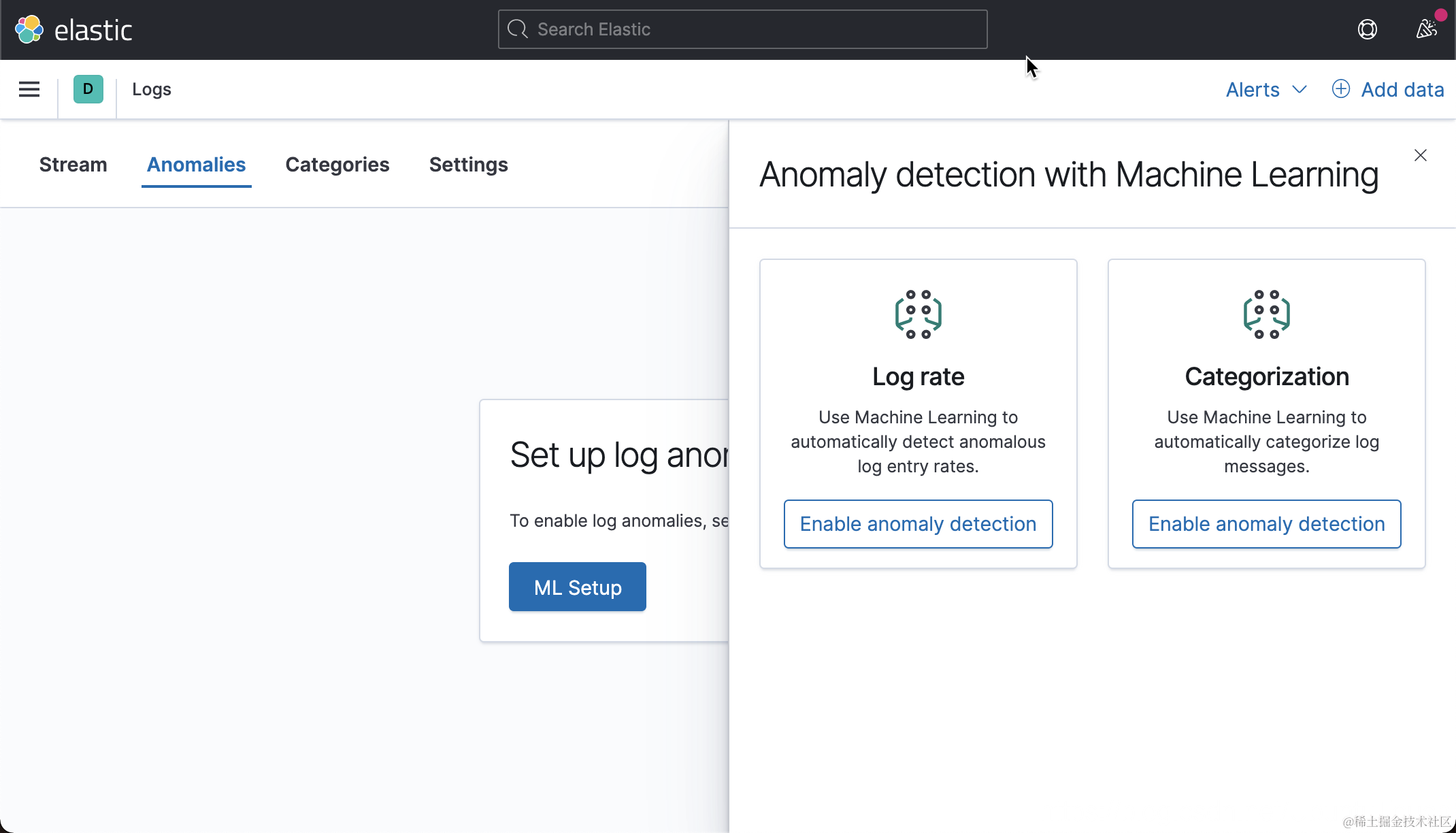The width and height of the screenshot is (1456, 833).
Task: Open the Categories tab
Action: 337,165
